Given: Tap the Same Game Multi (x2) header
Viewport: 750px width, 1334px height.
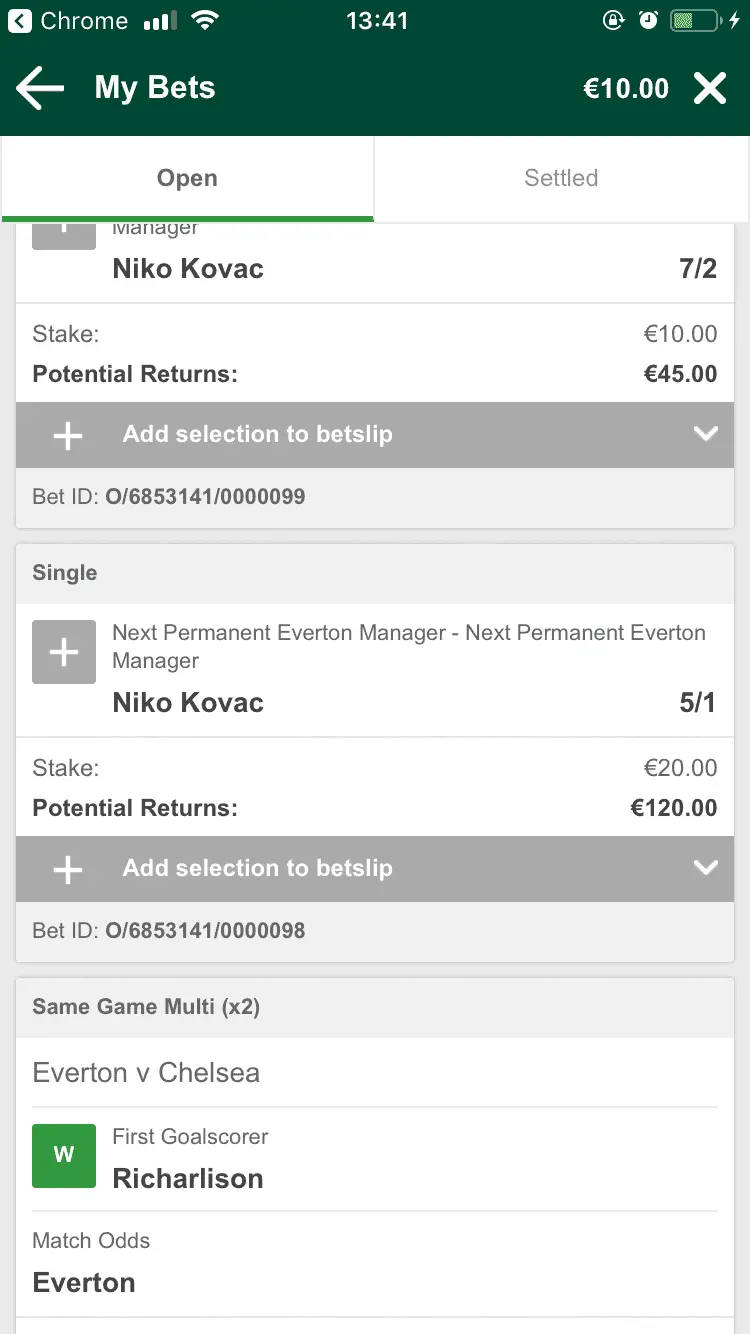Looking at the screenshot, I should pyautogui.click(x=146, y=1007).
